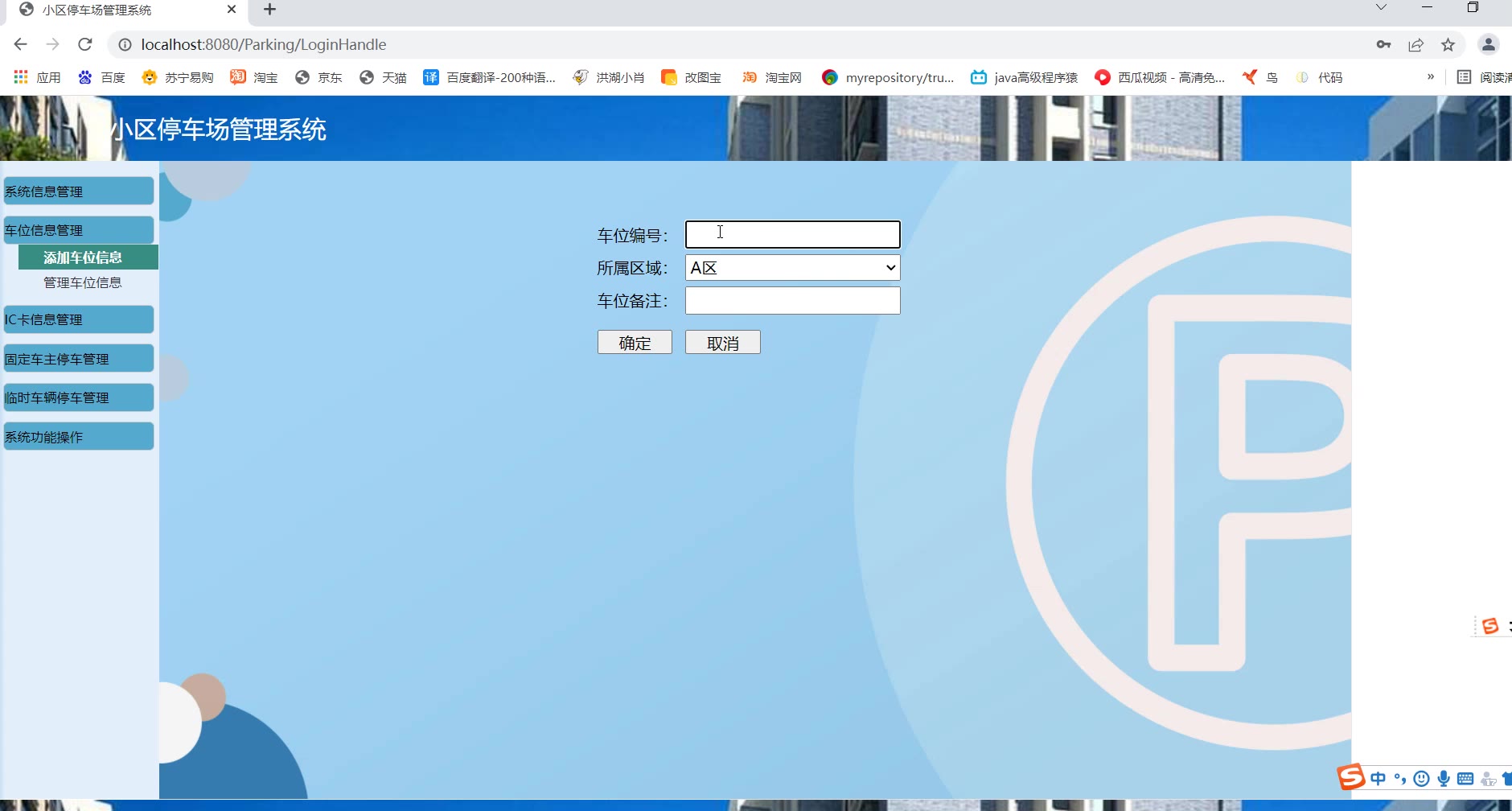Click the share page icon
The height and width of the screenshot is (811, 1512).
1416,44
